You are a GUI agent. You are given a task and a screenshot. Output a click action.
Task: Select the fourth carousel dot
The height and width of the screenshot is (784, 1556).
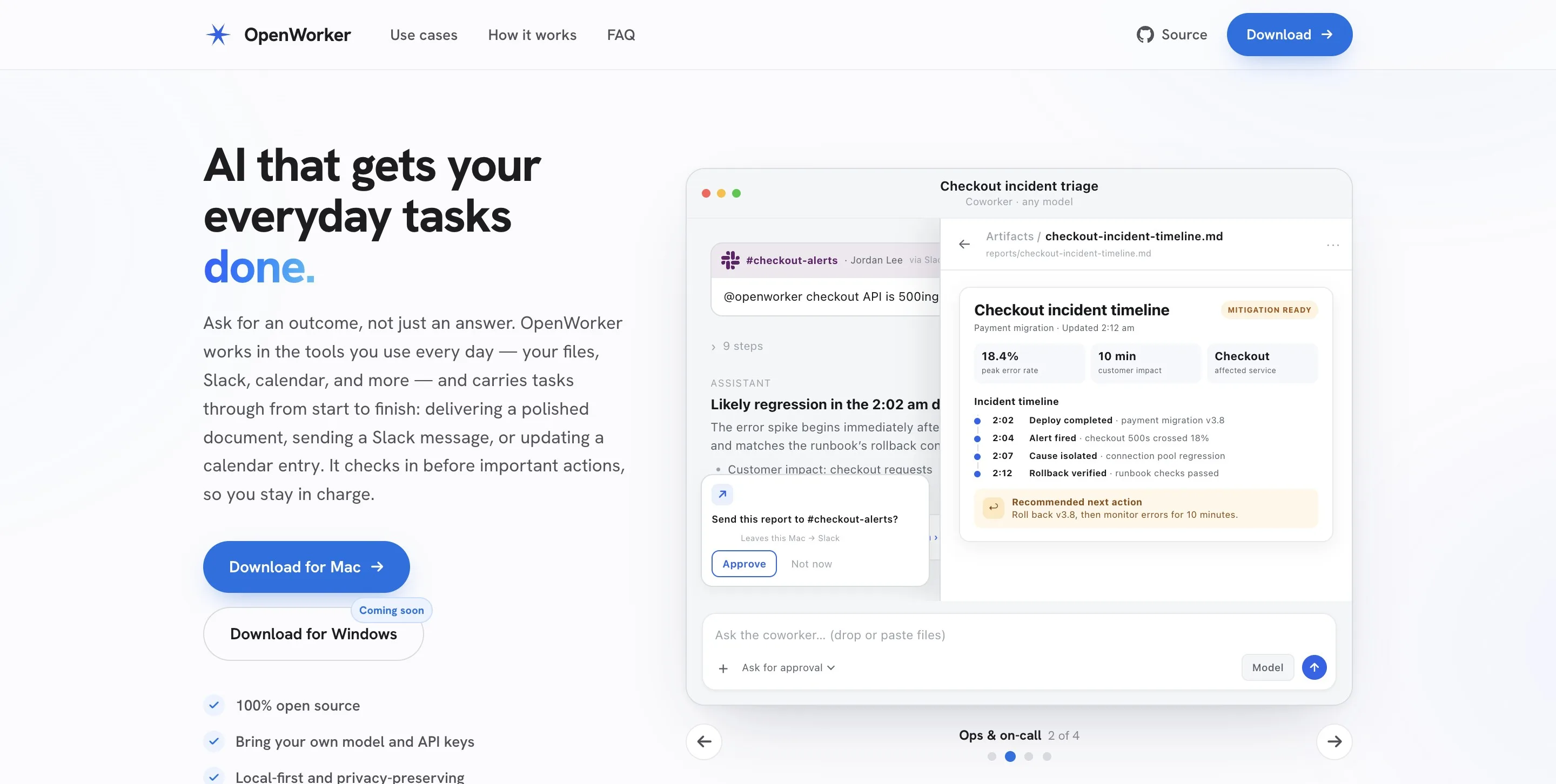[x=1047, y=756]
